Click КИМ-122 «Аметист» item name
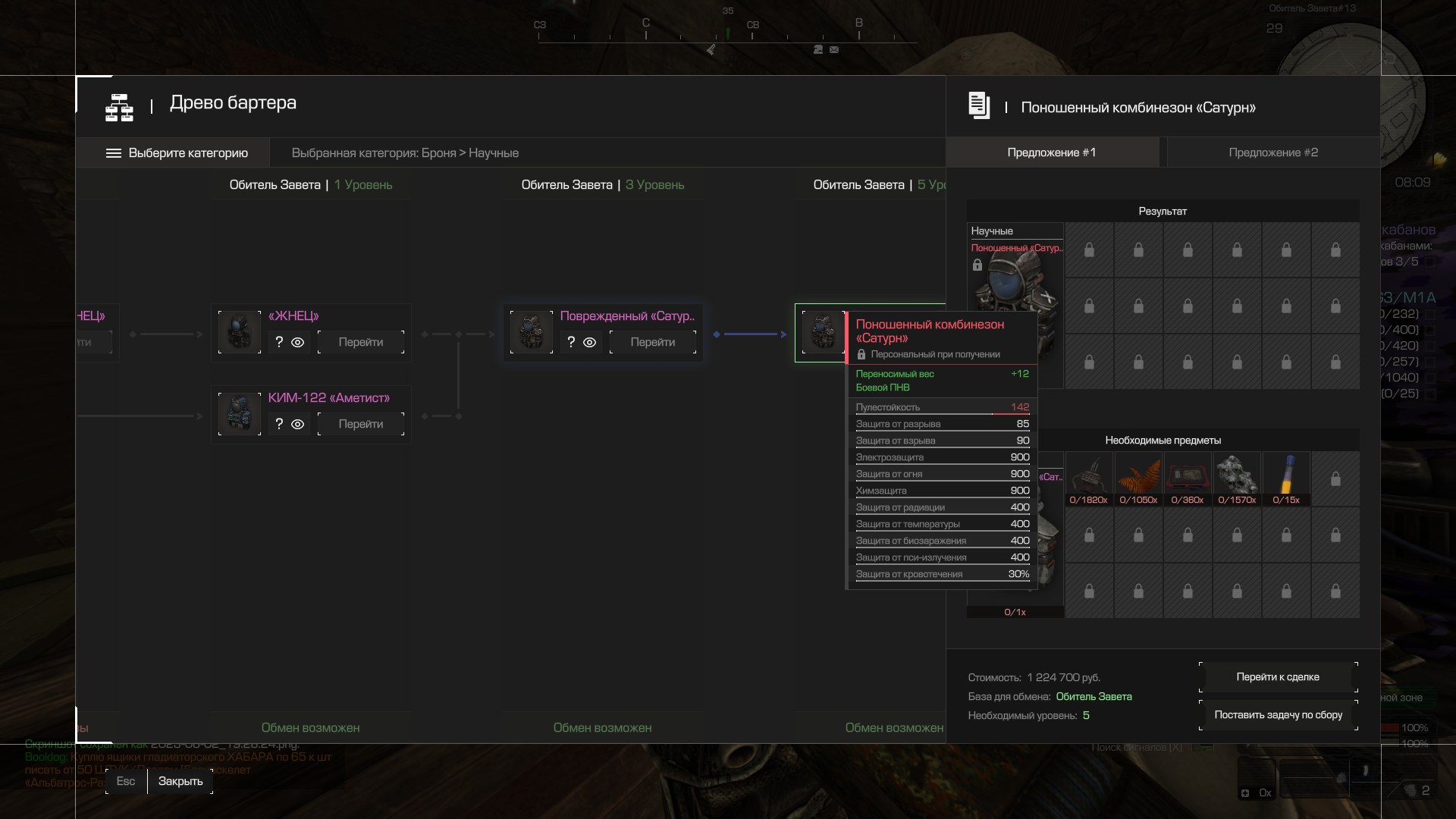Screen dimensions: 1456x819 pos(329,397)
